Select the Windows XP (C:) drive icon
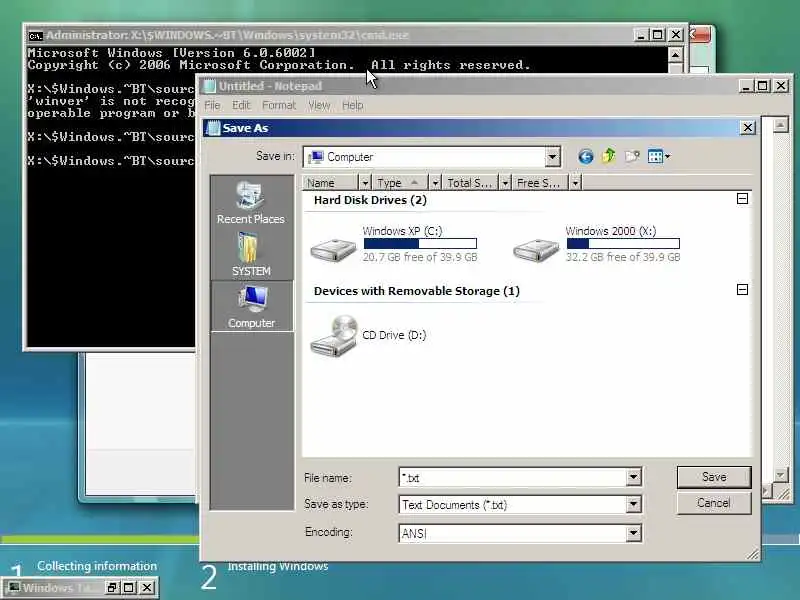The width and height of the screenshot is (800, 600). pyautogui.click(x=334, y=250)
